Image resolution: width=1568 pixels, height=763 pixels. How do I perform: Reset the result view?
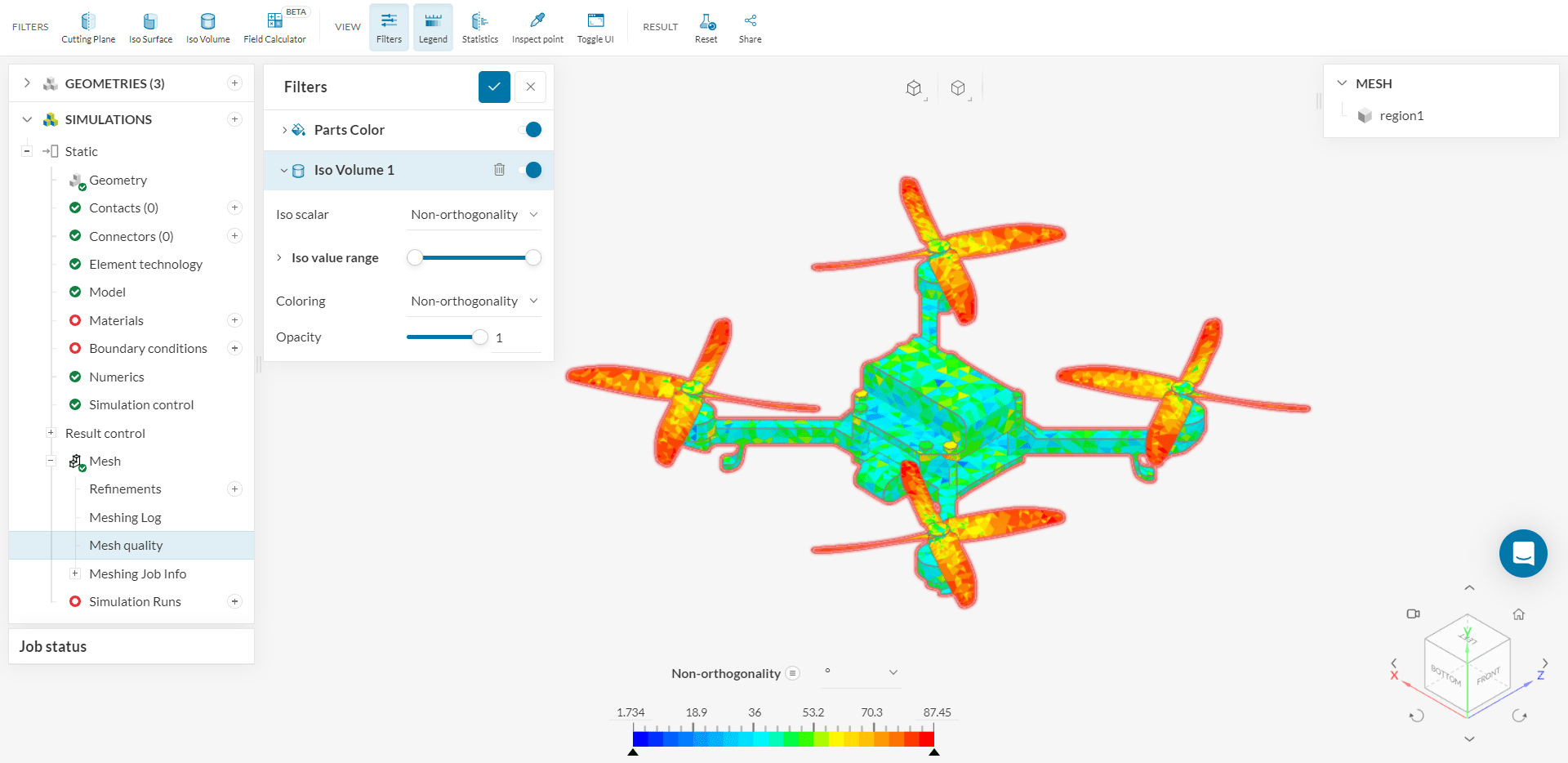tap(706, 27)
